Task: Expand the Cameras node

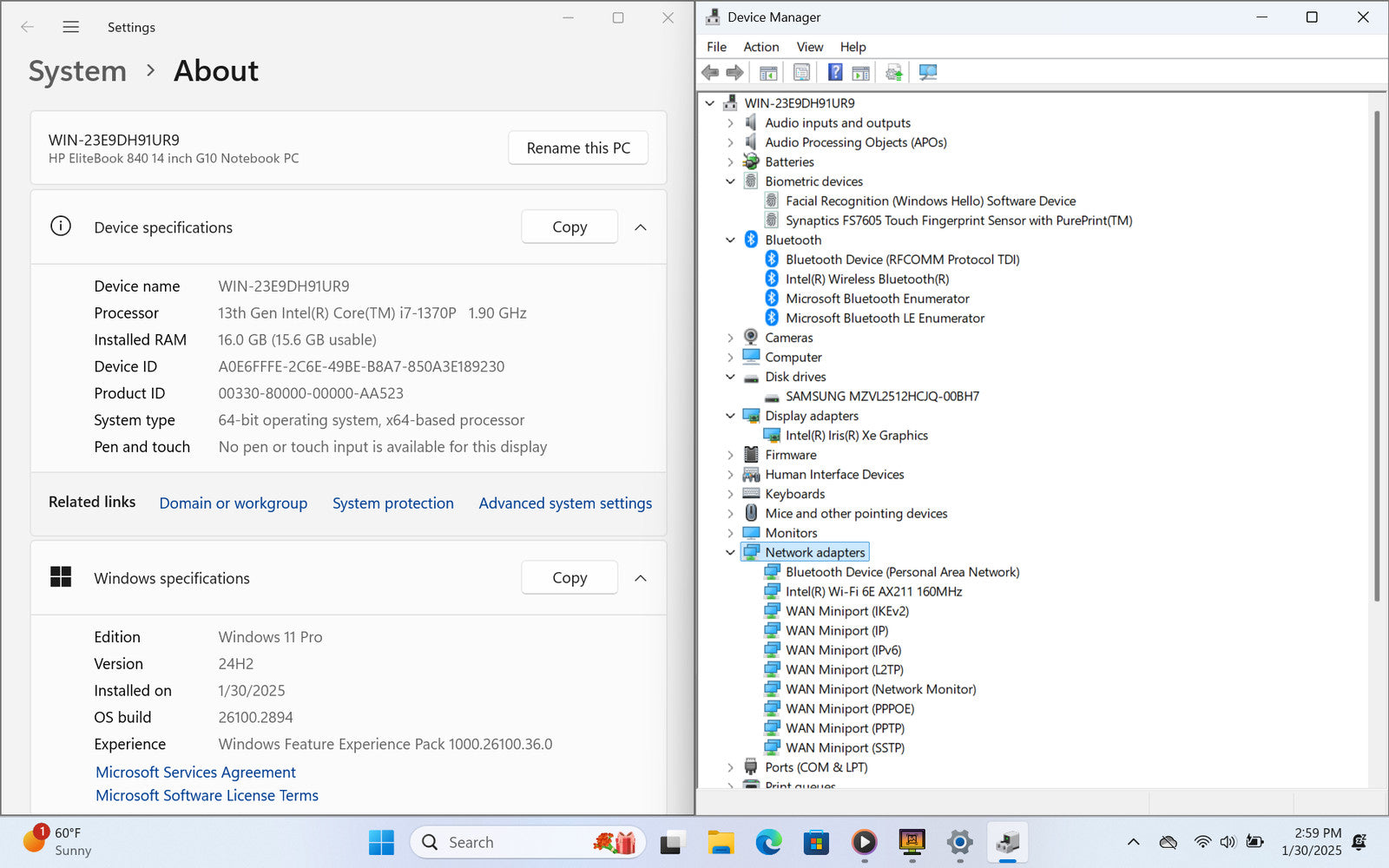Action: [730, 338]
